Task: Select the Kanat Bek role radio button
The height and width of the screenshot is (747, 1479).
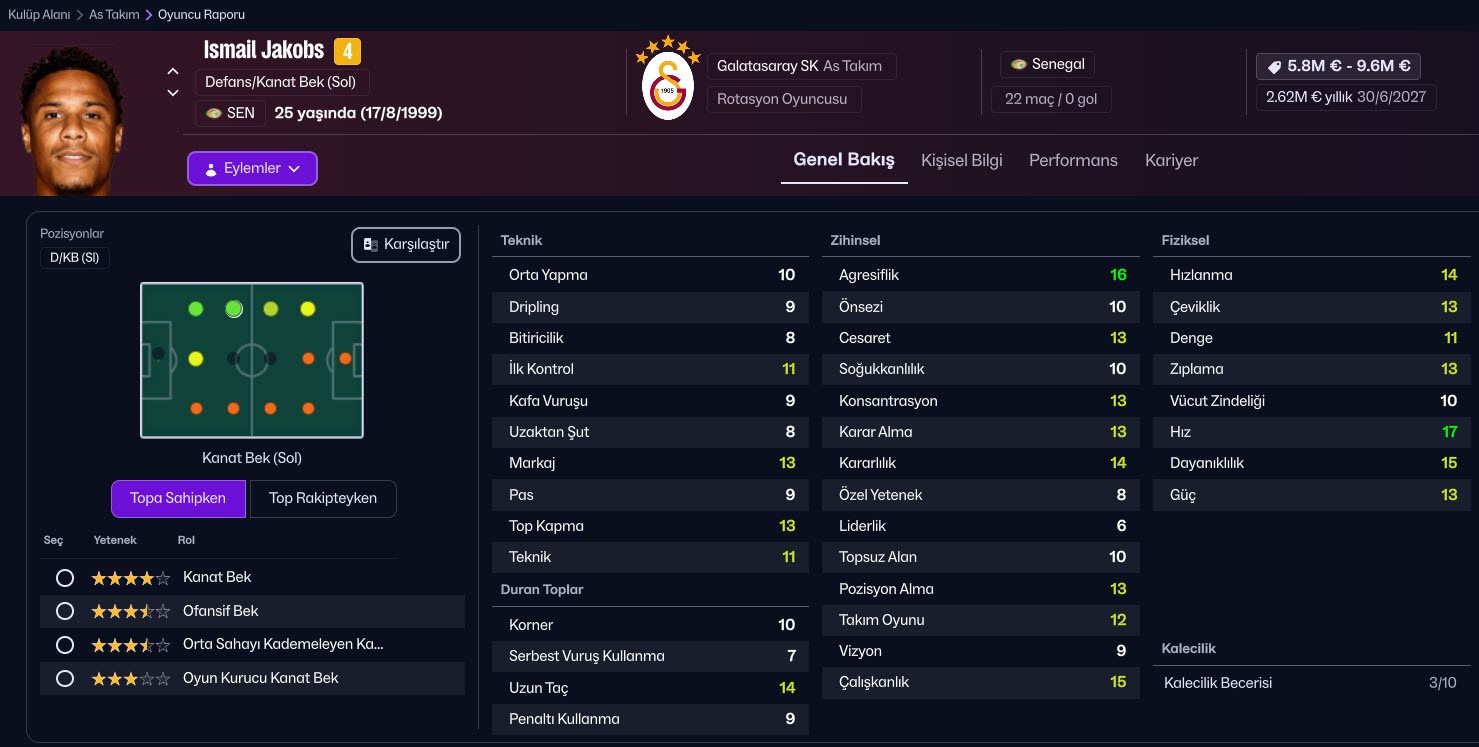Action: click(65, 578)
